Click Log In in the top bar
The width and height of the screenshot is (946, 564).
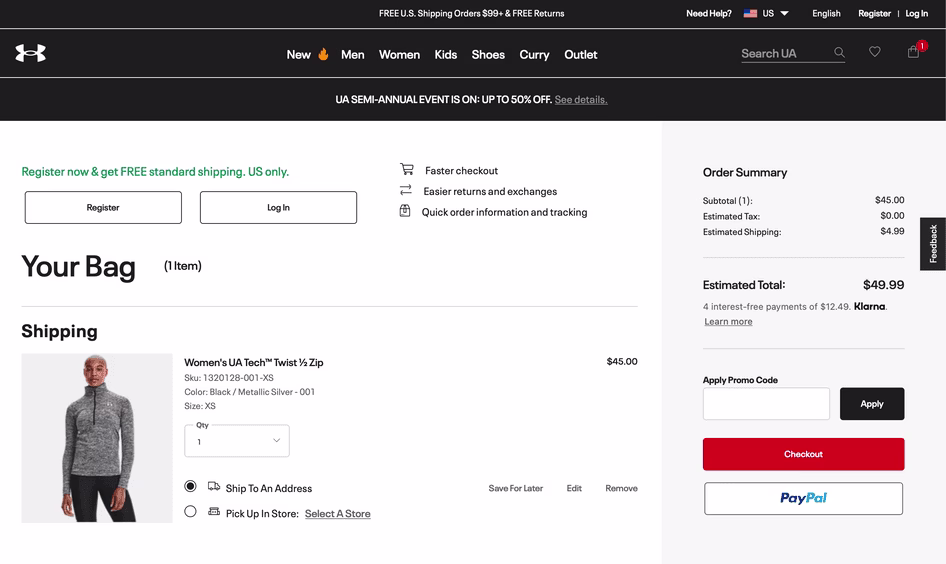(x=916, y=13)
